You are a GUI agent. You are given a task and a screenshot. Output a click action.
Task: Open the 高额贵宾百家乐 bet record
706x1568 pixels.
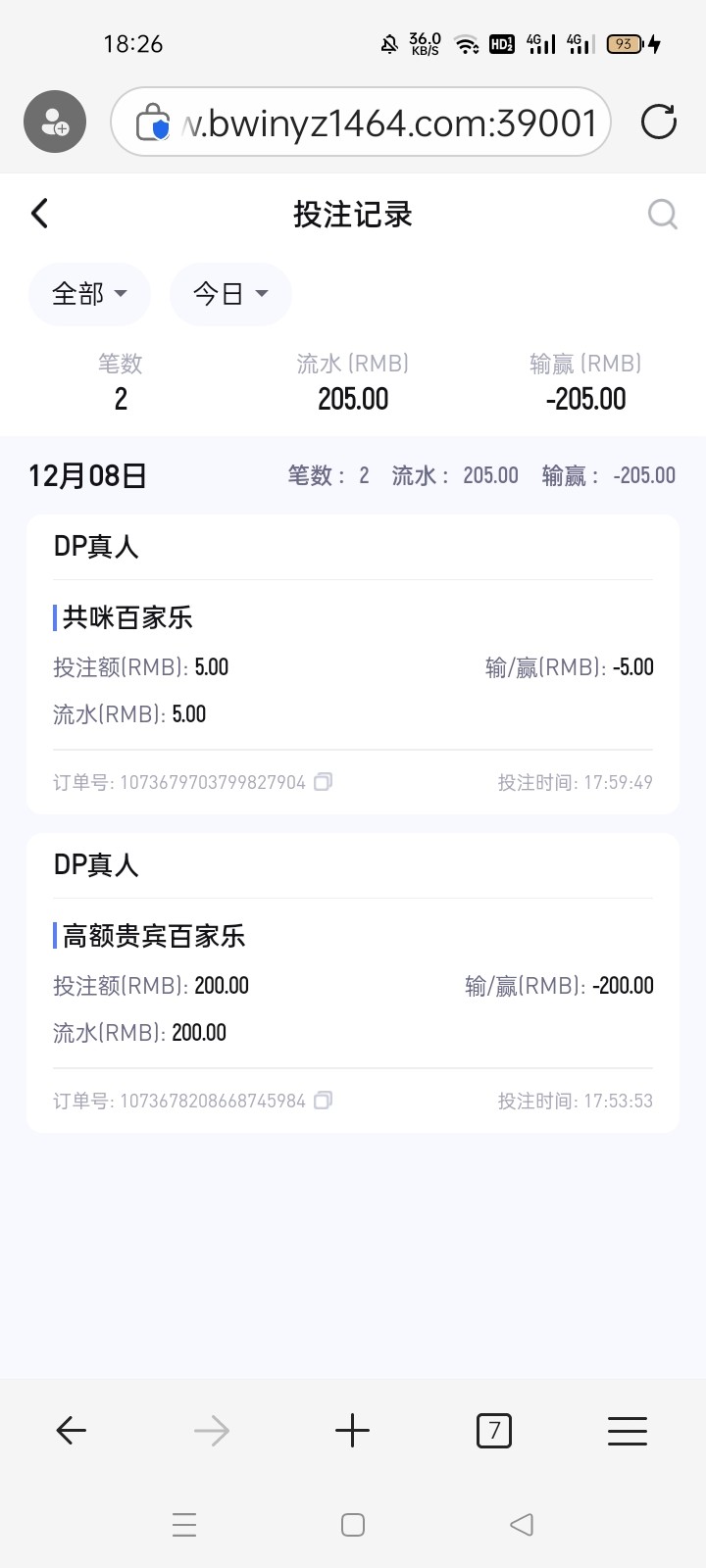point(353,984)
